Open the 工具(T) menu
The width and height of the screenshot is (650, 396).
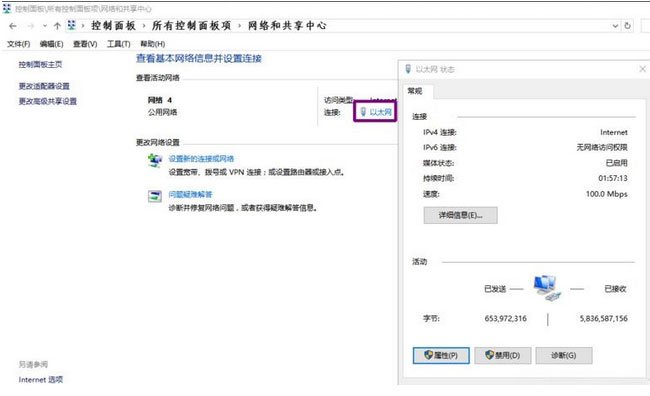tap(119, 44)
